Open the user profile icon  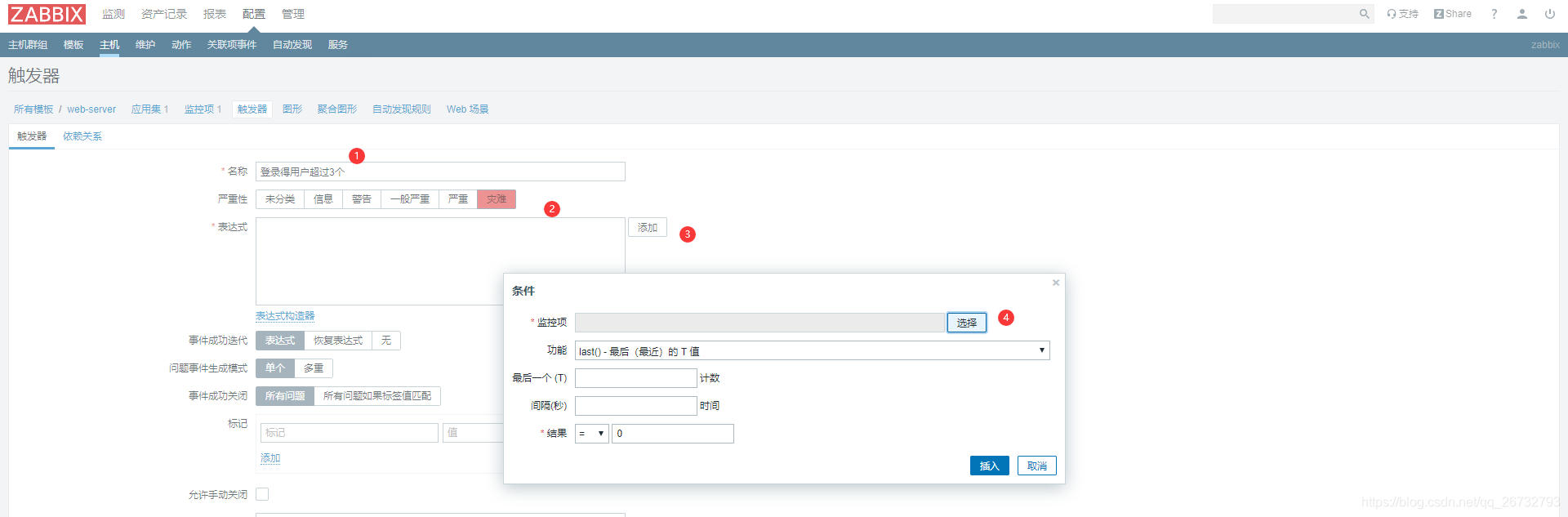[x=1522, y=14]
